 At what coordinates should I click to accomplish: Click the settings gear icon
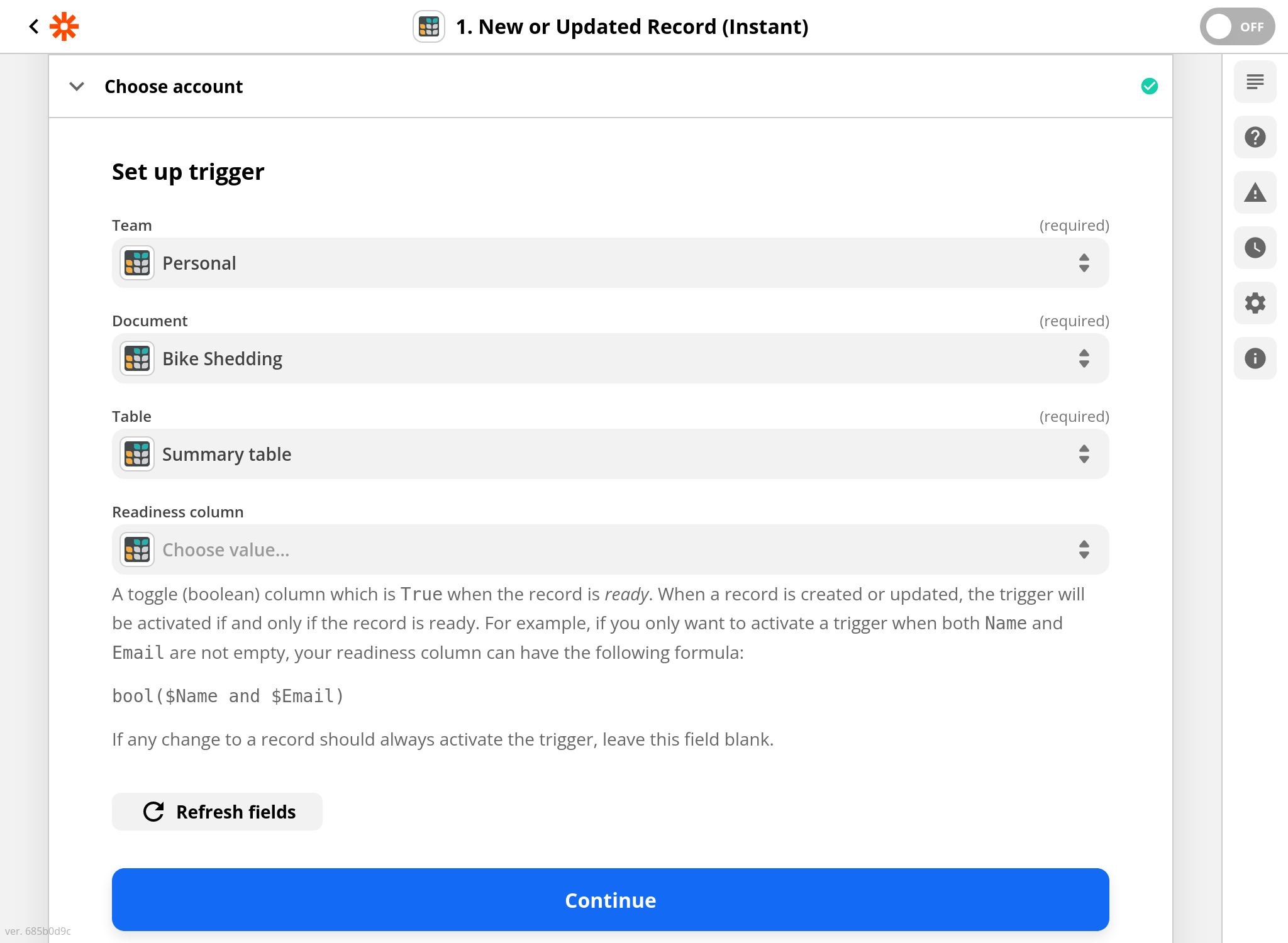coord(1255,302)
